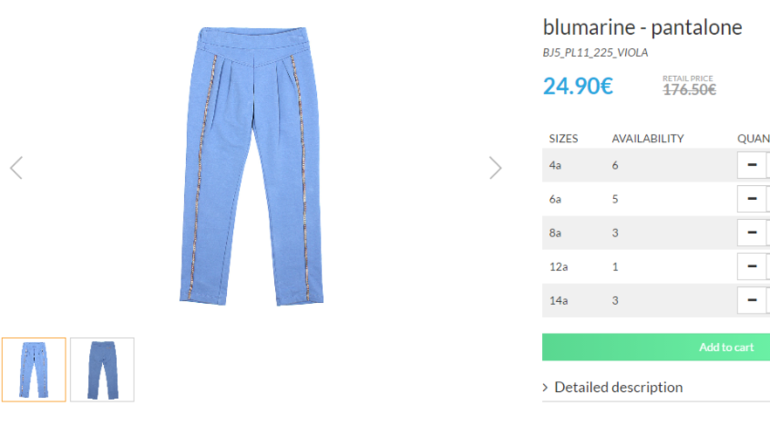
Task: Reduce quantity for size 12a
Action: point(752,266)
